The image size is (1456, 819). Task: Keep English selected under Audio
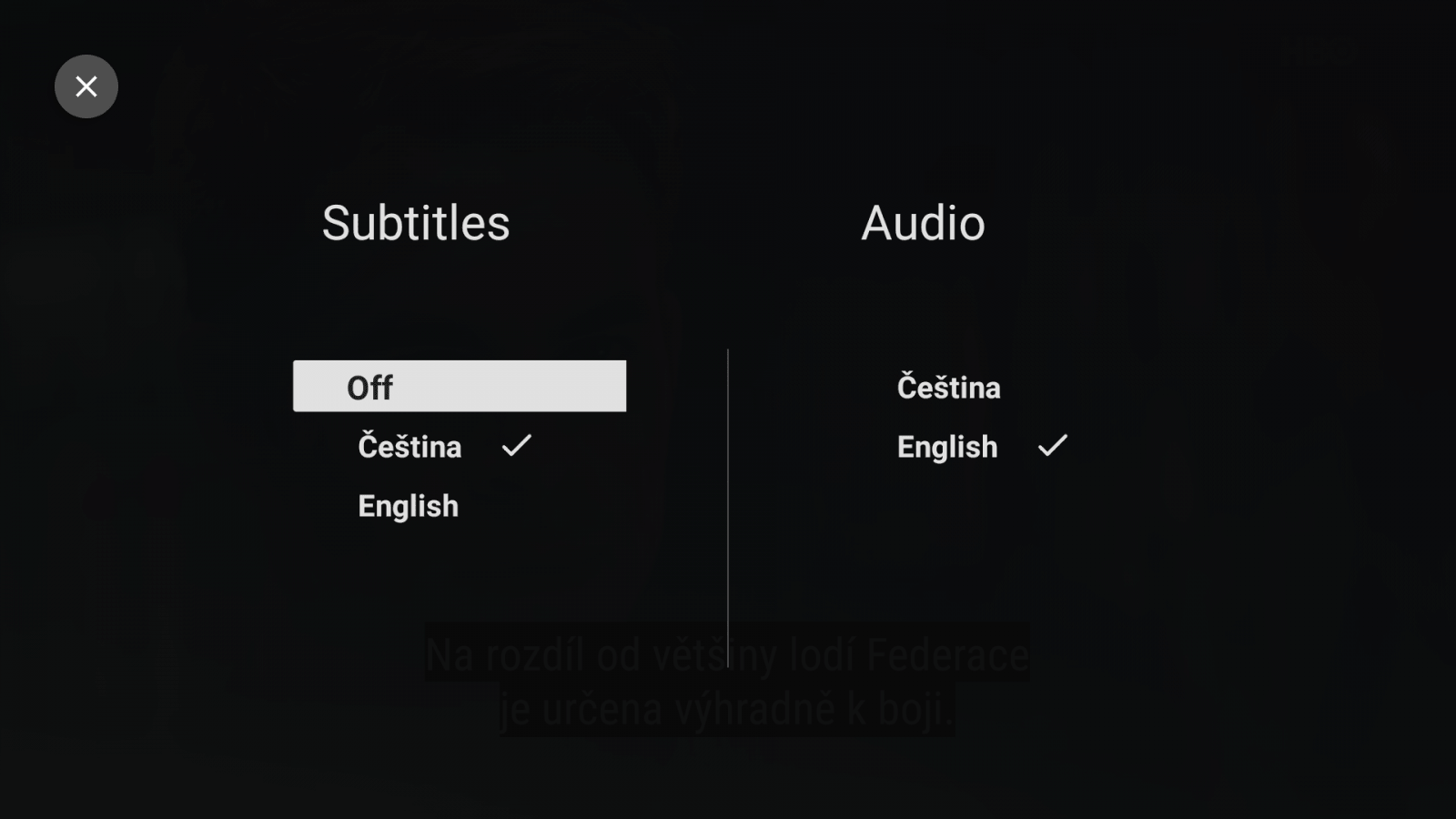tap(946, 446)
